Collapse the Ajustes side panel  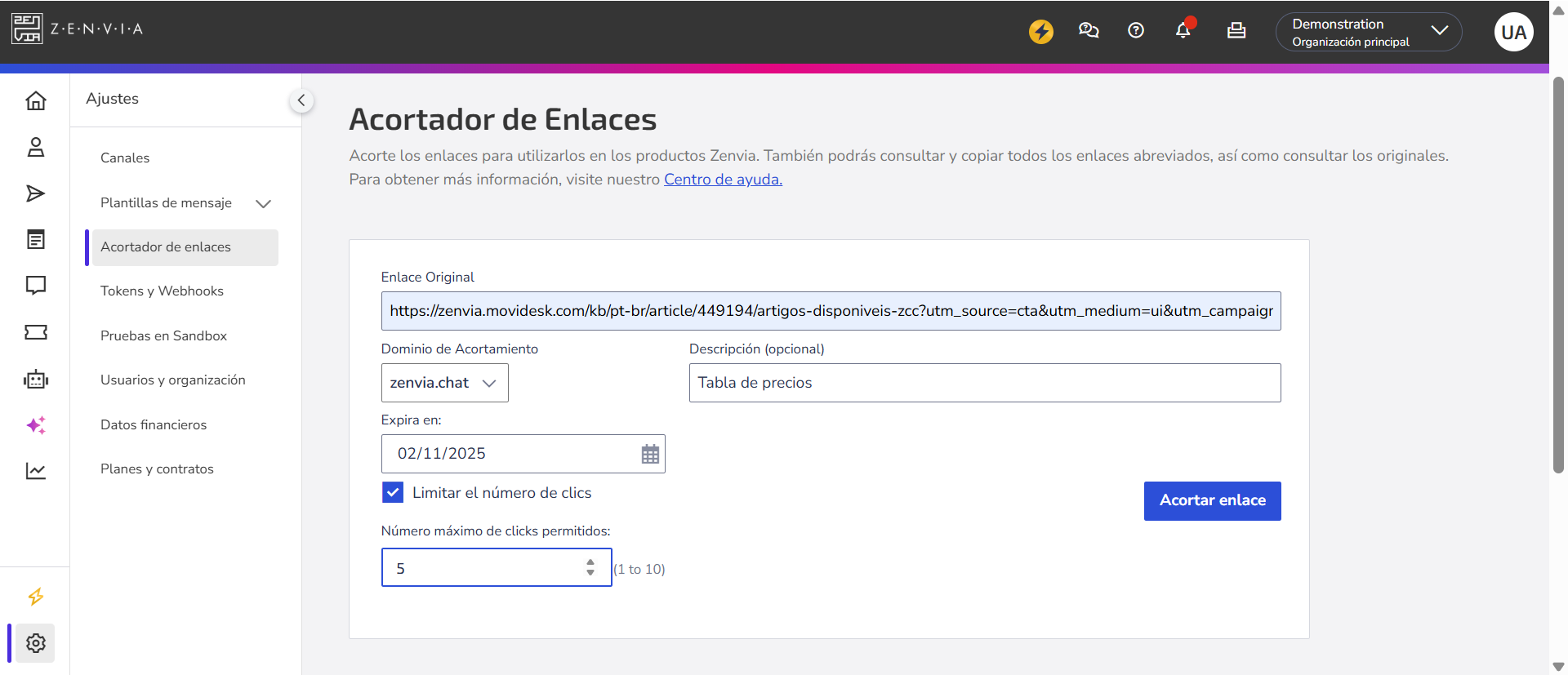click(x=301, y=100)
